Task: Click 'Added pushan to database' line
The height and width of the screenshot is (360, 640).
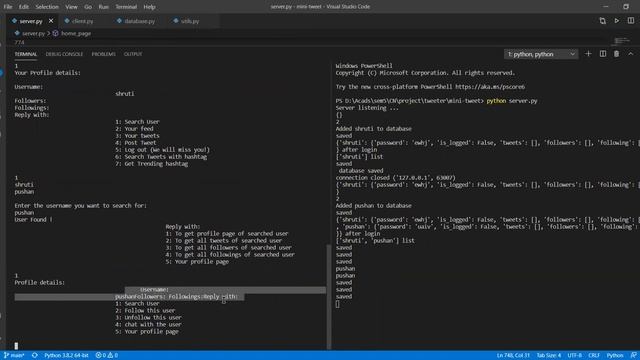Action: click(373, 205)
